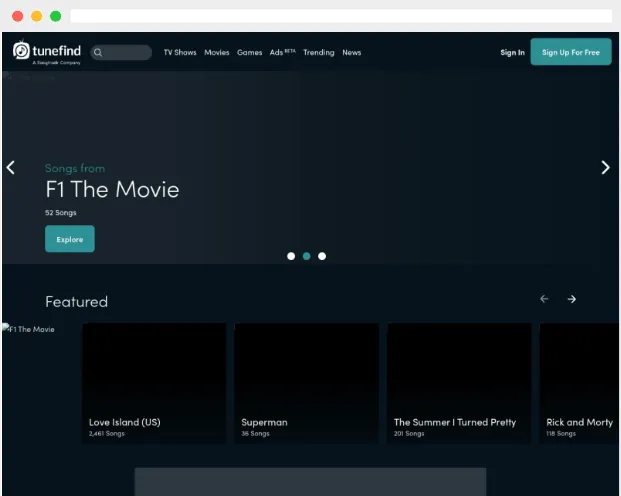Open the Games nav item

[250, 52]
